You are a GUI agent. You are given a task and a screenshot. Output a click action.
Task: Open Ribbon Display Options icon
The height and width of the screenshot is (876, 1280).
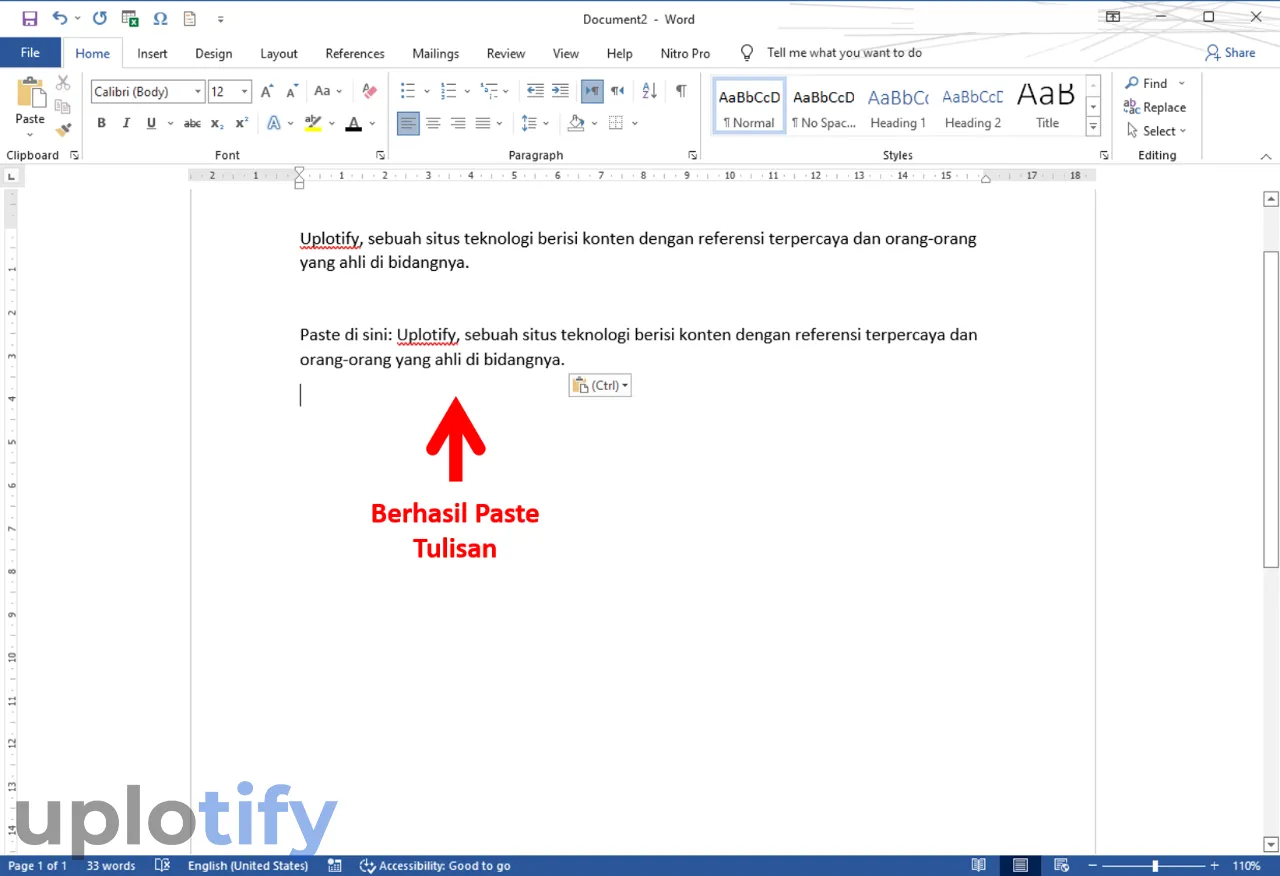[x=1113, y=17]
